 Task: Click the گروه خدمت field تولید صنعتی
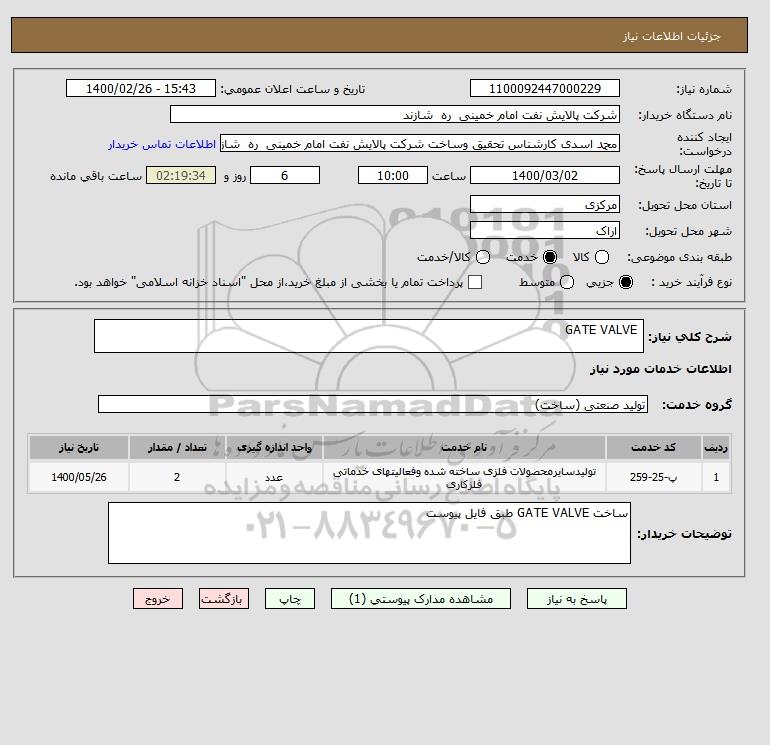coord(373,404)
